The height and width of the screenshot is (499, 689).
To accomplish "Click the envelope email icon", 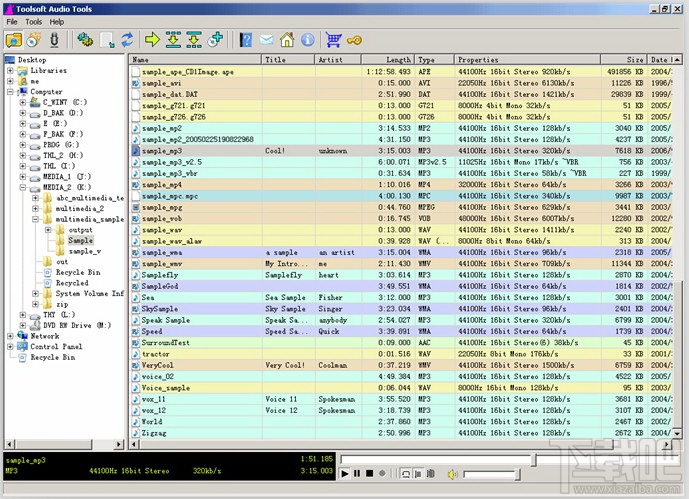I will pos(267,40).
